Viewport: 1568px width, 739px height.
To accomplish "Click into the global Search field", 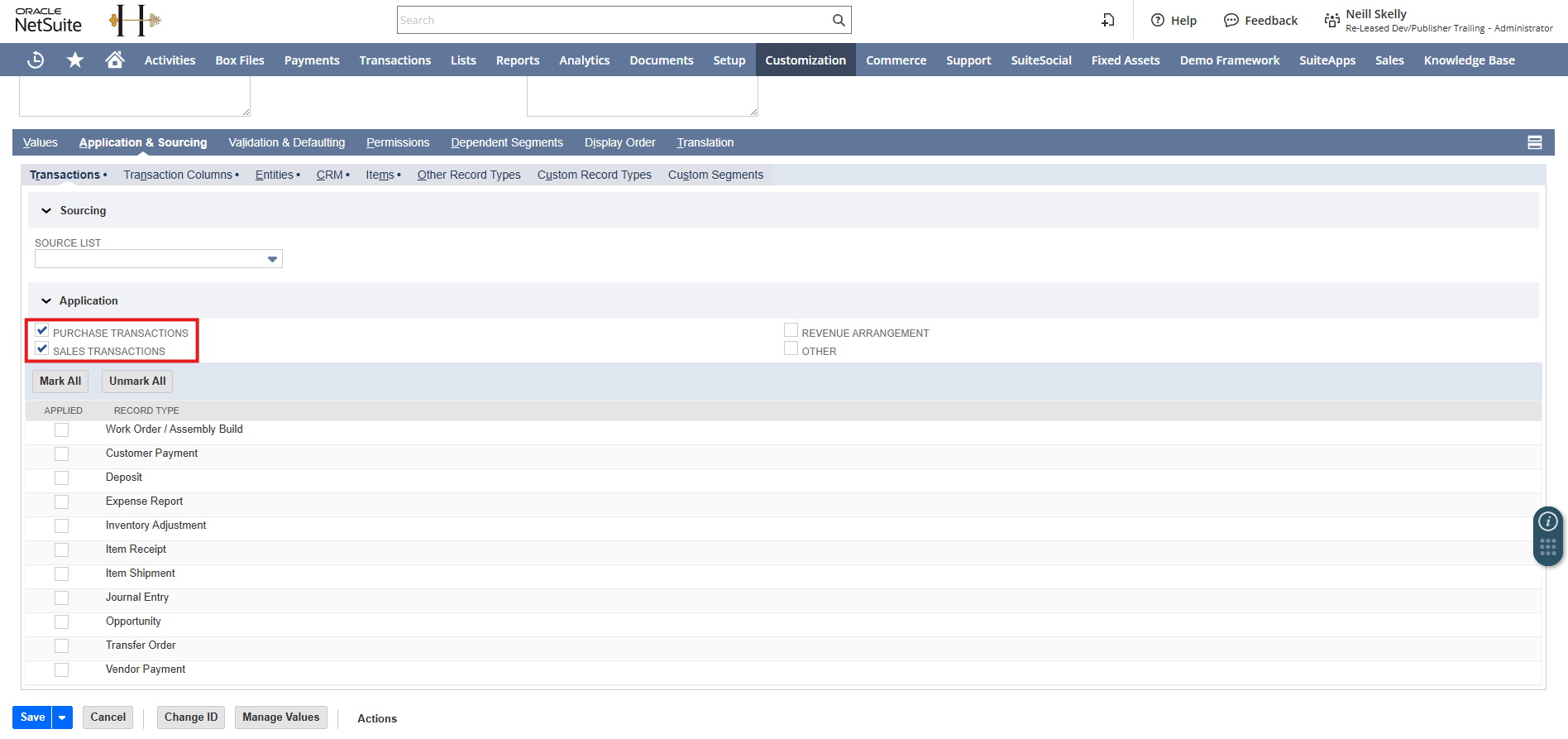I will pos(612,20).
